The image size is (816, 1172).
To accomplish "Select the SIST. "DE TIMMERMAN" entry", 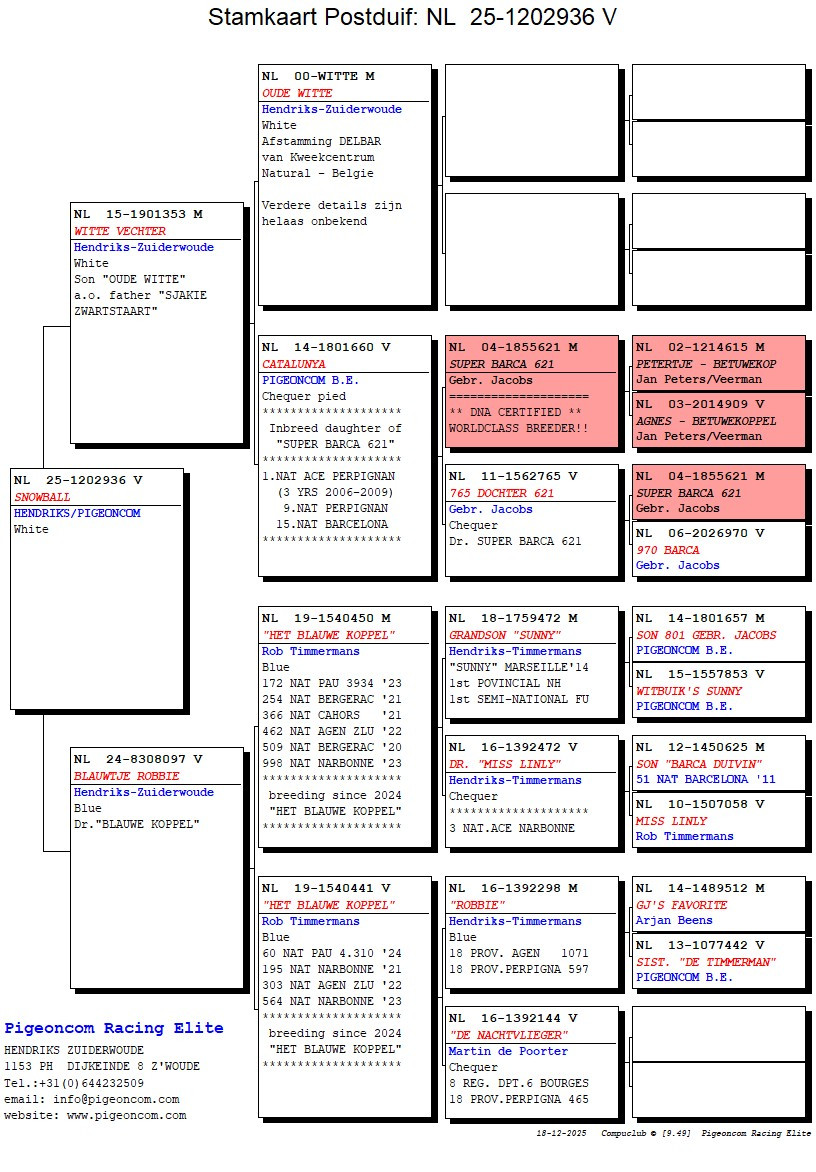I will (x=718, y=961).
